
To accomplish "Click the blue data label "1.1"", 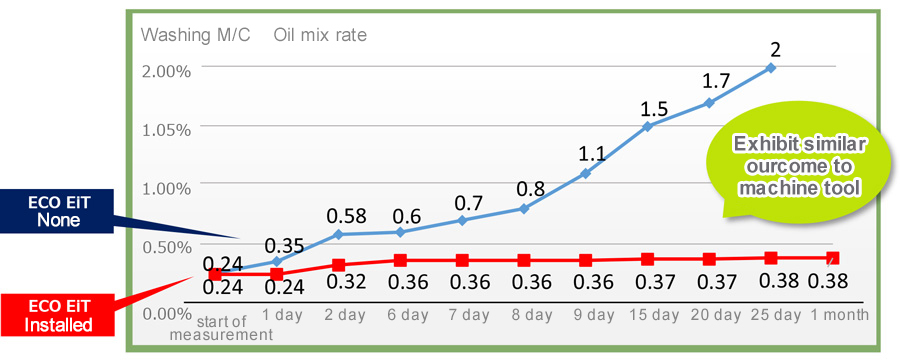I will tap(592, 154).
